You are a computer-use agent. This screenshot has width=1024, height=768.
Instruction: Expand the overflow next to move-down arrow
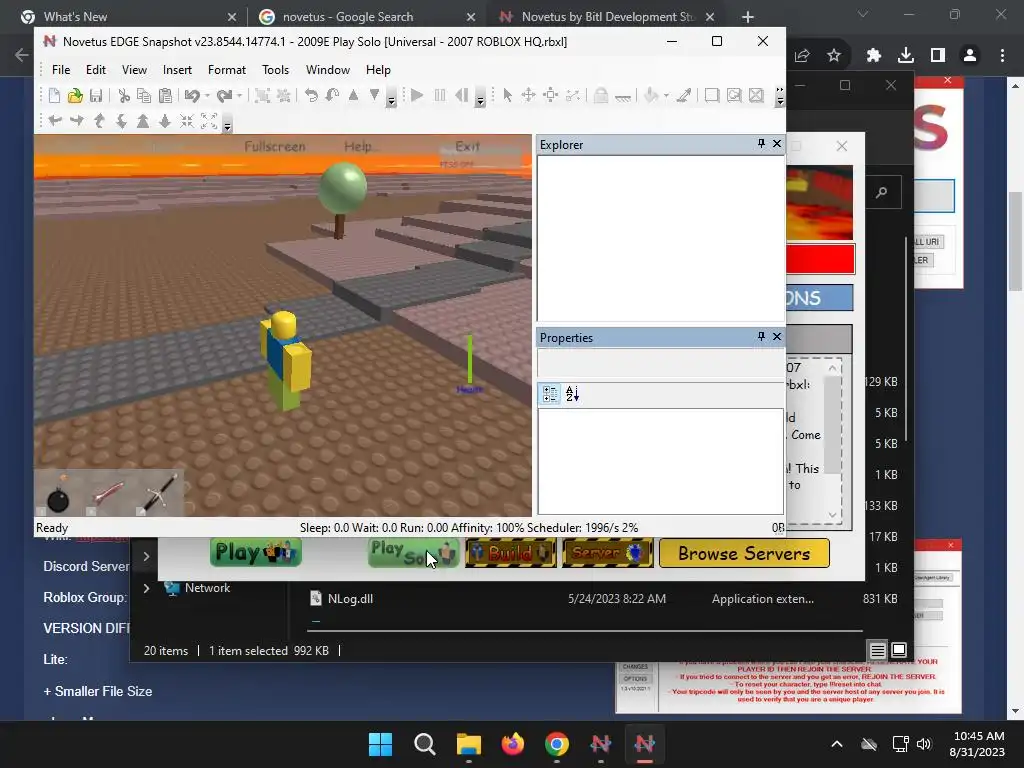(x=391, y=99)
